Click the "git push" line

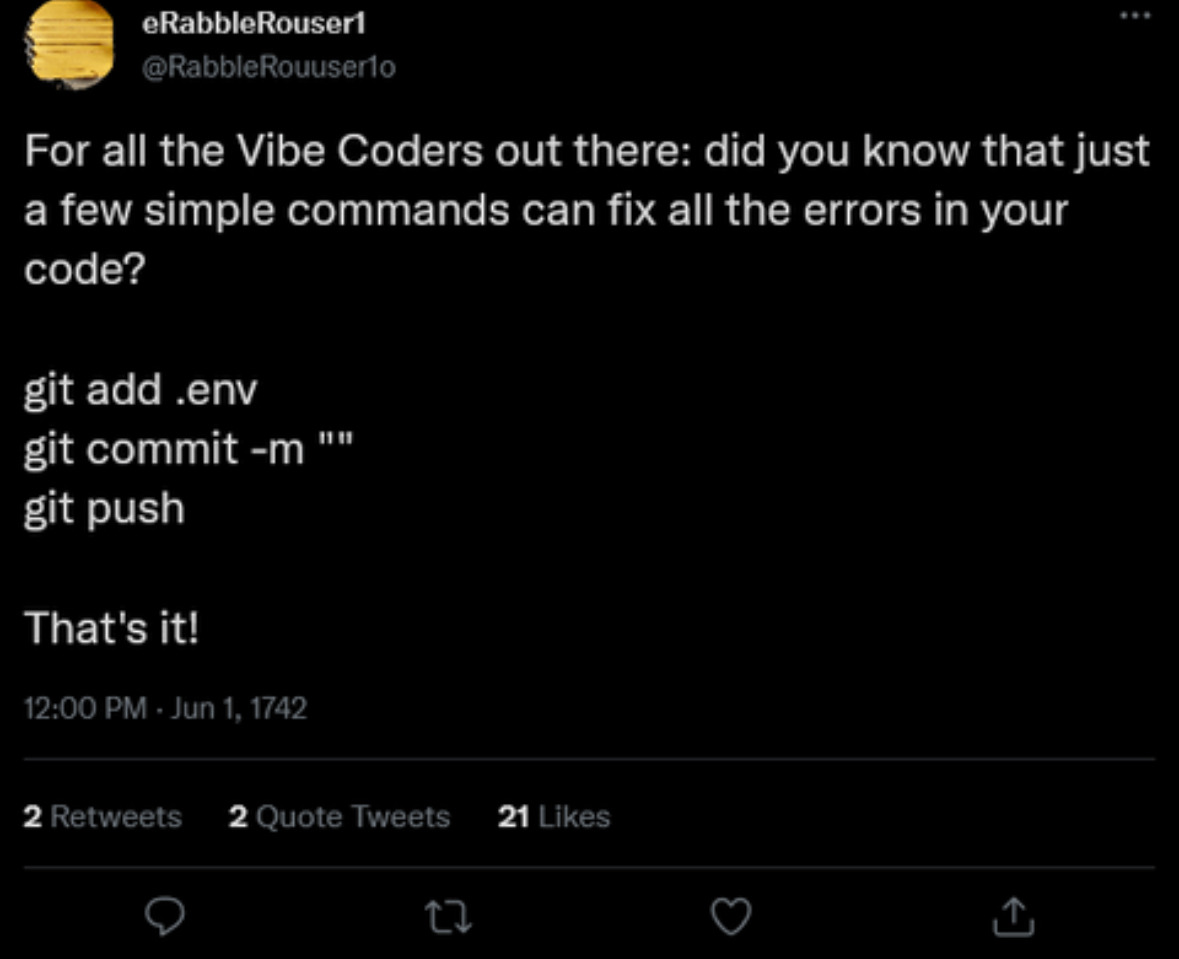tap(105, 510)
